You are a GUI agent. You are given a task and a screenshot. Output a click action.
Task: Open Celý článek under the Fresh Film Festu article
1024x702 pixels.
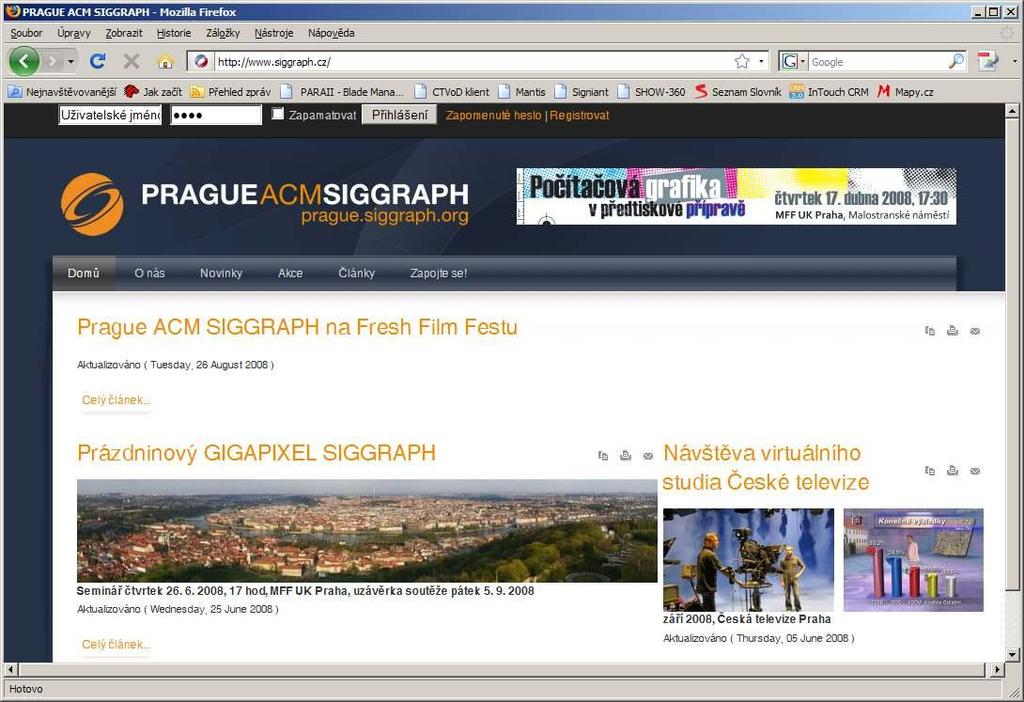pos(116,400)
